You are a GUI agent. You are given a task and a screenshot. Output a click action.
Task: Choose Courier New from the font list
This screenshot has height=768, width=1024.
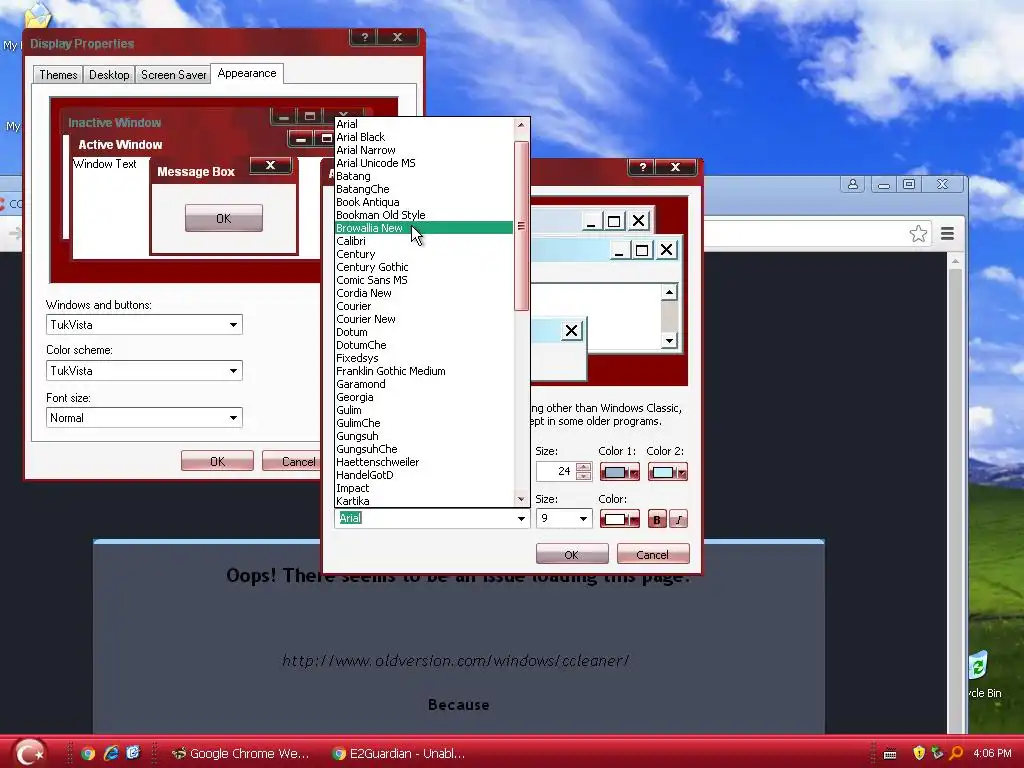[x=424, y=319]
